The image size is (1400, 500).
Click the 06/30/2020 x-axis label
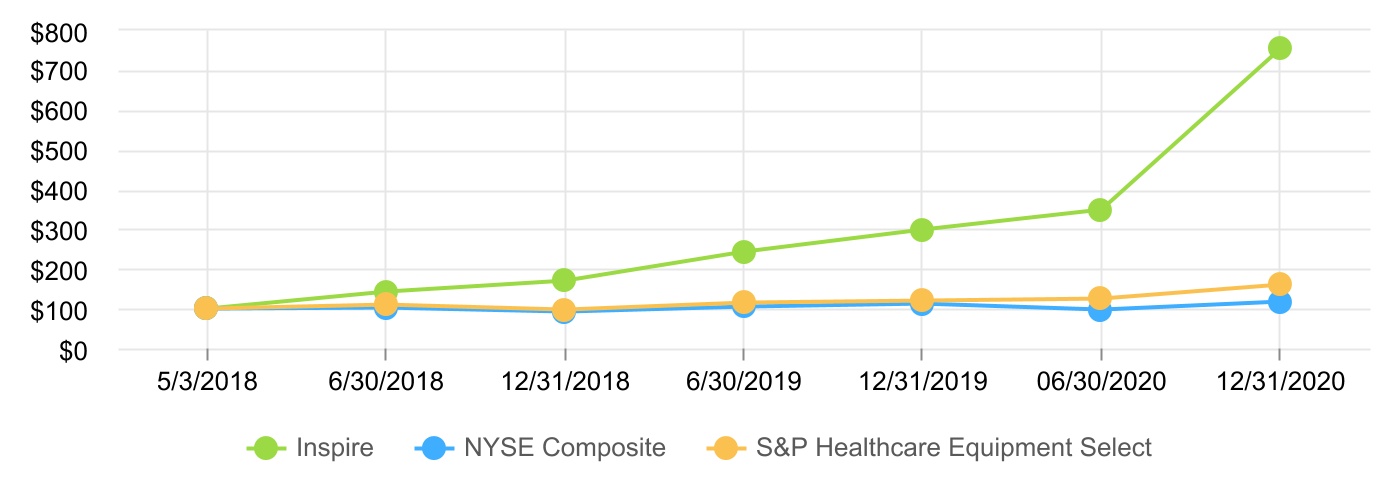pyautogui.click(x=1100, y=383)
